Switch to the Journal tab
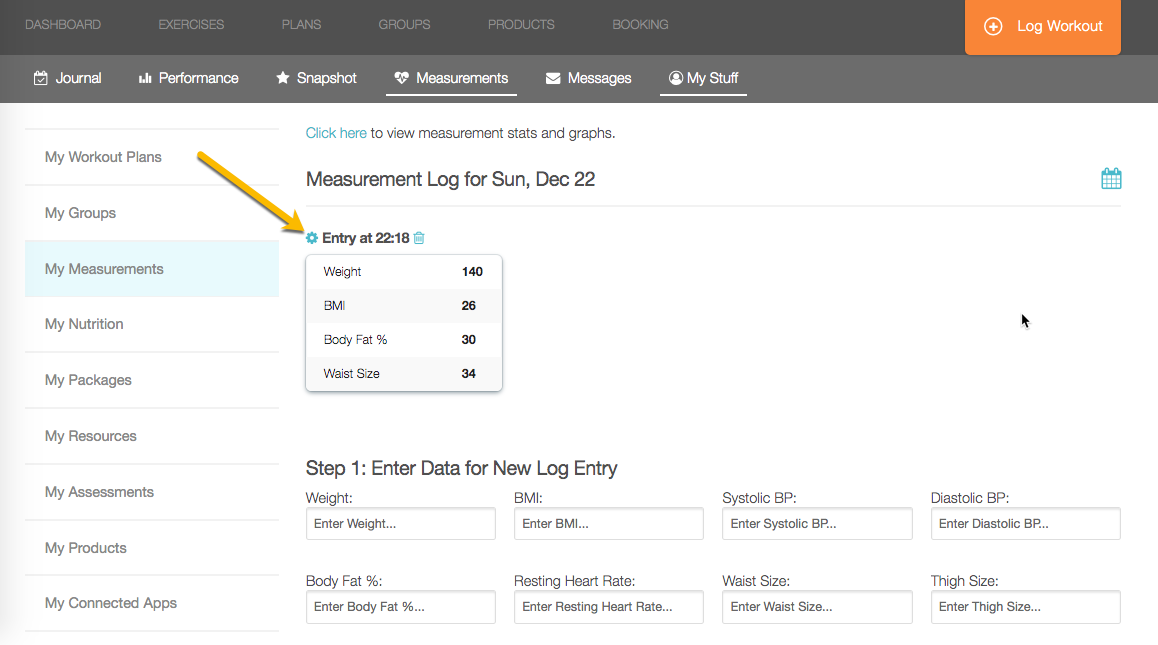The image size is (1158, 645). [68, 78]
